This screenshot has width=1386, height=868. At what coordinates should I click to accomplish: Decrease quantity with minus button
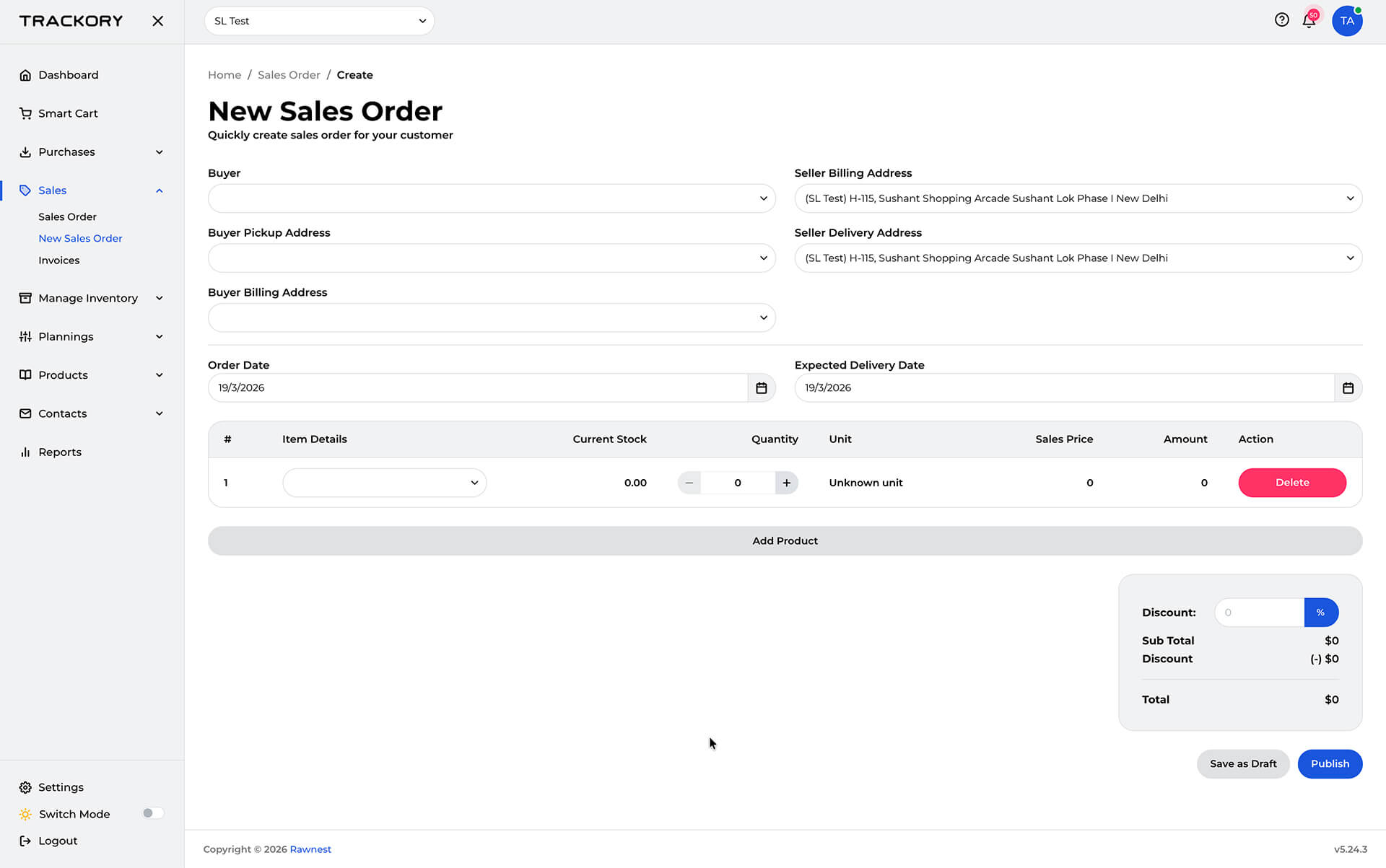tap(689, 483)
